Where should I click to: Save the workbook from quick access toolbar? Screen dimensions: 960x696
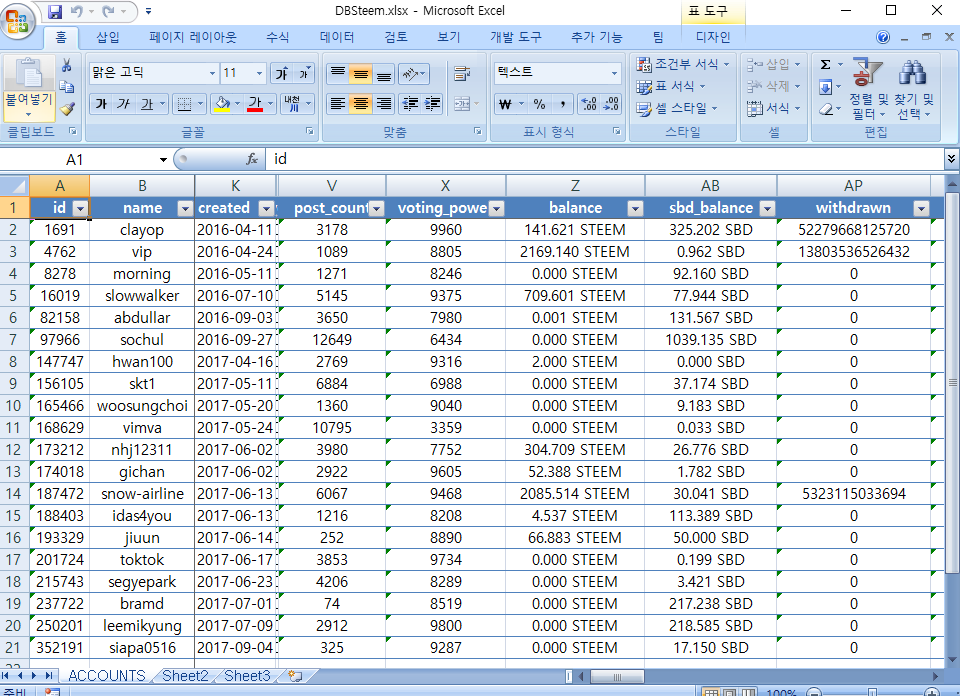pyautogui.click(x=54, y=11)
